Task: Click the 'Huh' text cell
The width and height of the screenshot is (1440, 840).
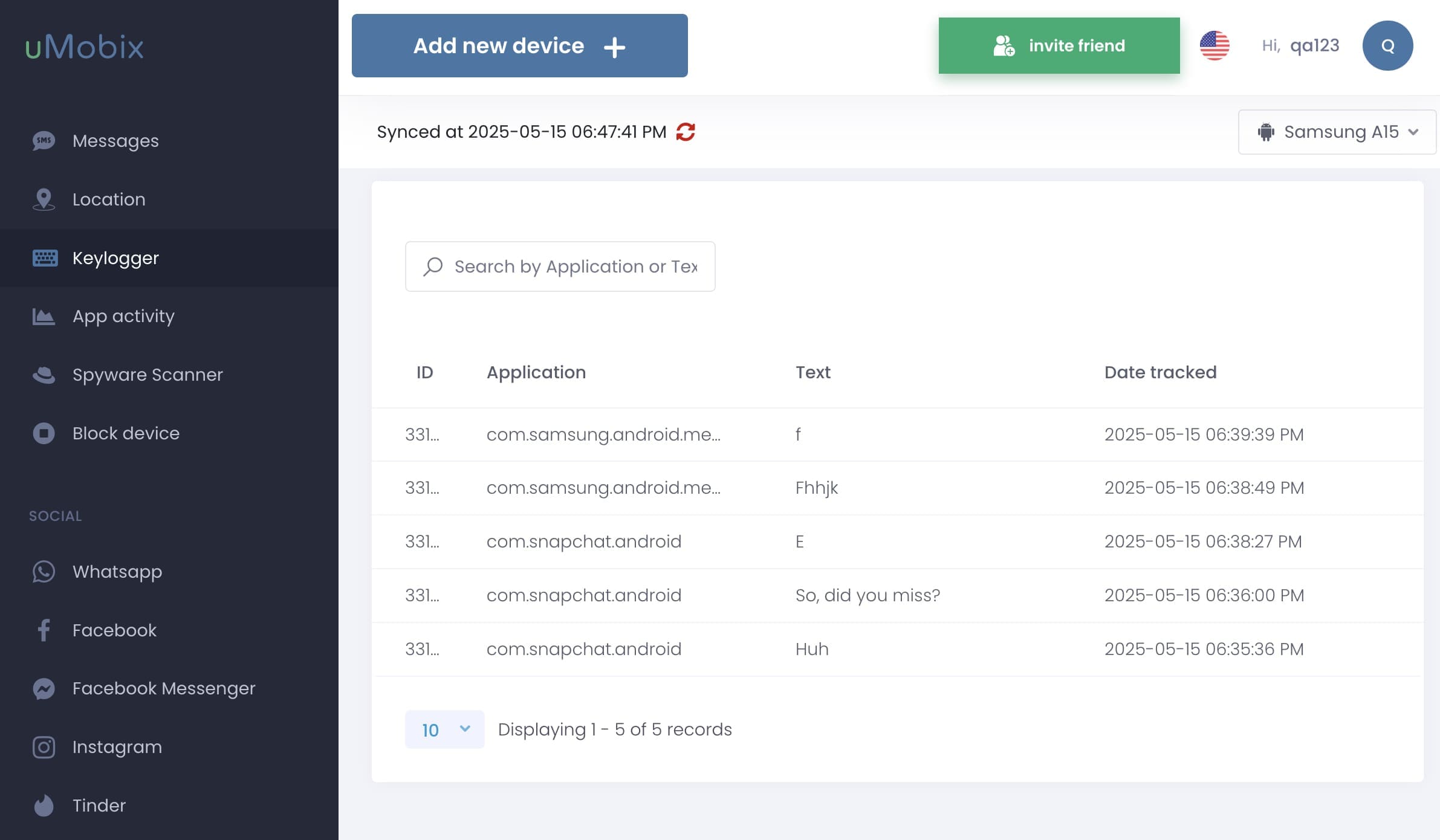Action: click(x=812, y=649)
